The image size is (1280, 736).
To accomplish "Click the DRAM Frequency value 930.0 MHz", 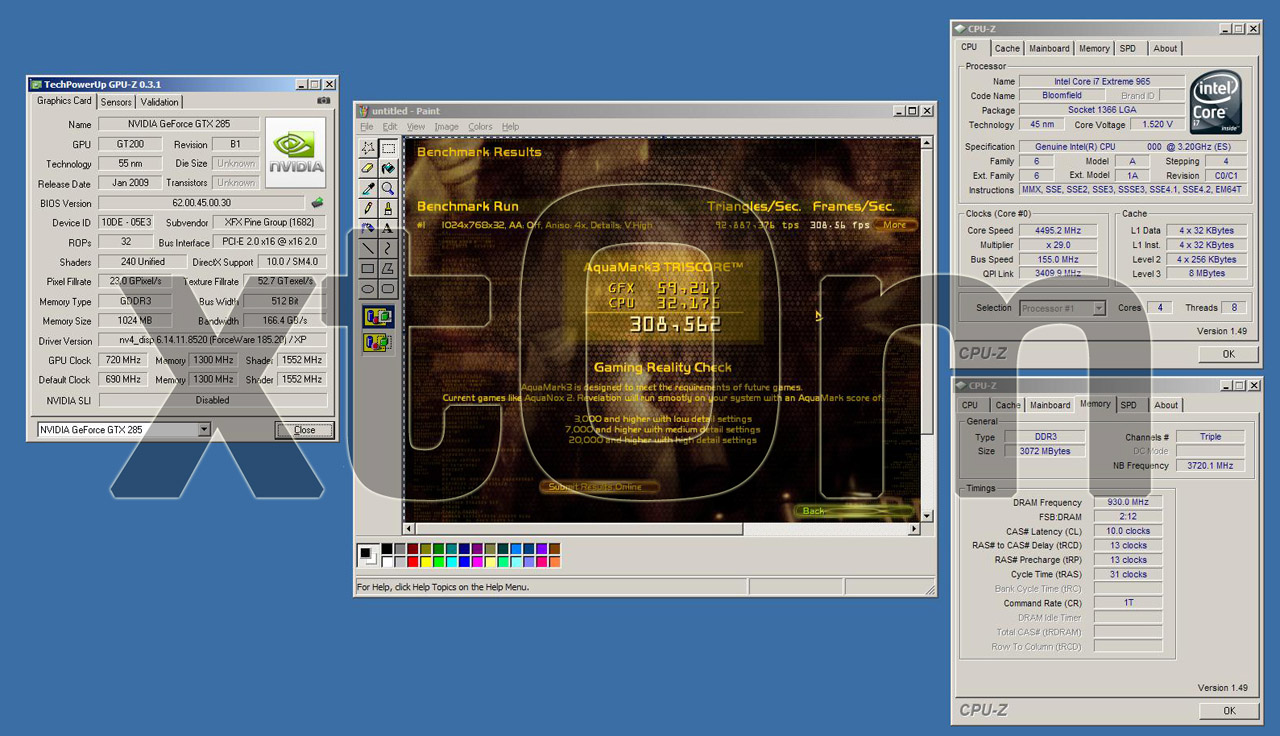I will [x=1128, y=502].
